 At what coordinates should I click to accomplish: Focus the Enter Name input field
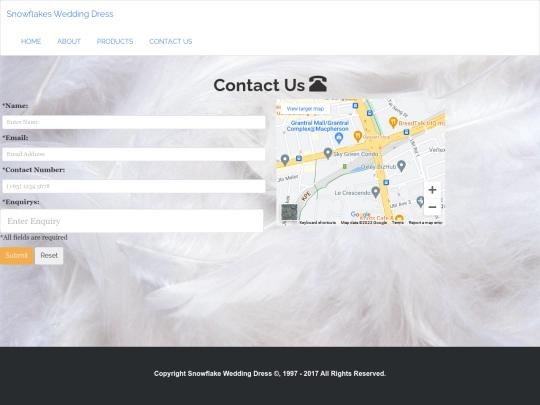pos(134,122)
